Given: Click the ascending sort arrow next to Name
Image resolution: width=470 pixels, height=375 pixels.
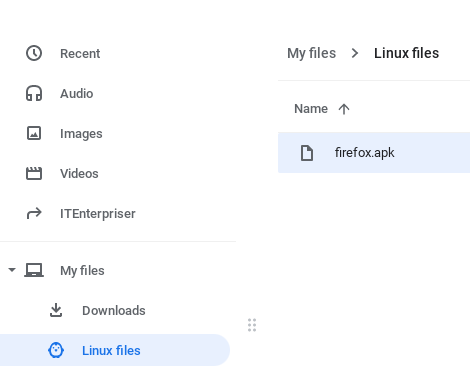Looking at the screenshot, I should (344, 109).
